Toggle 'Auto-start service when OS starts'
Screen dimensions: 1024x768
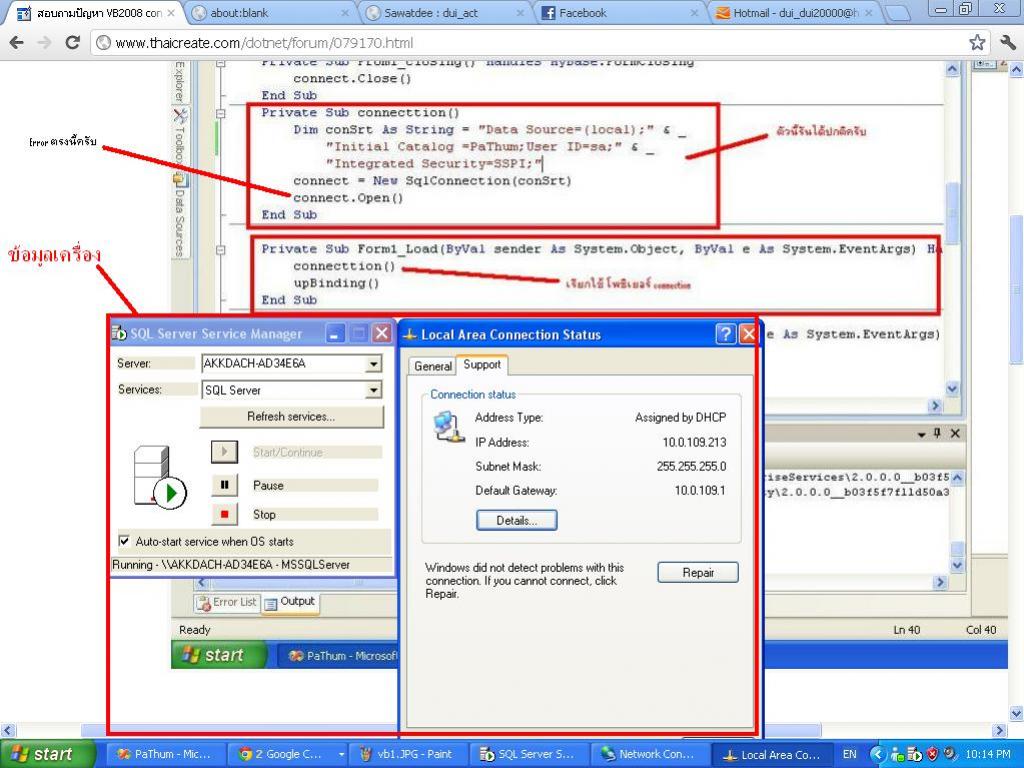pos(124,541)
